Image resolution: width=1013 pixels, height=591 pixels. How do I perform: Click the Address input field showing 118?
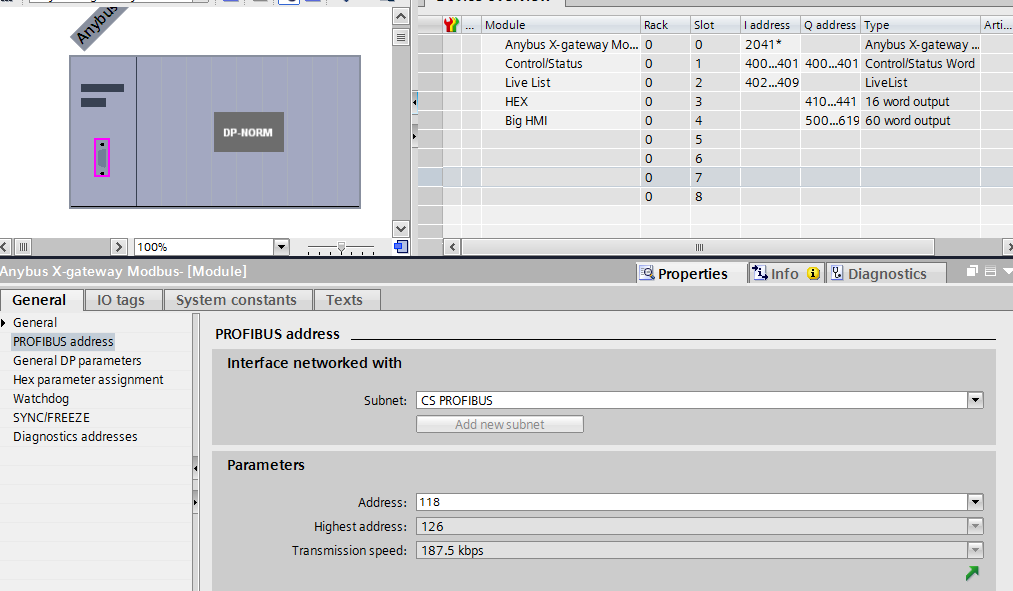tap(692, 502)
